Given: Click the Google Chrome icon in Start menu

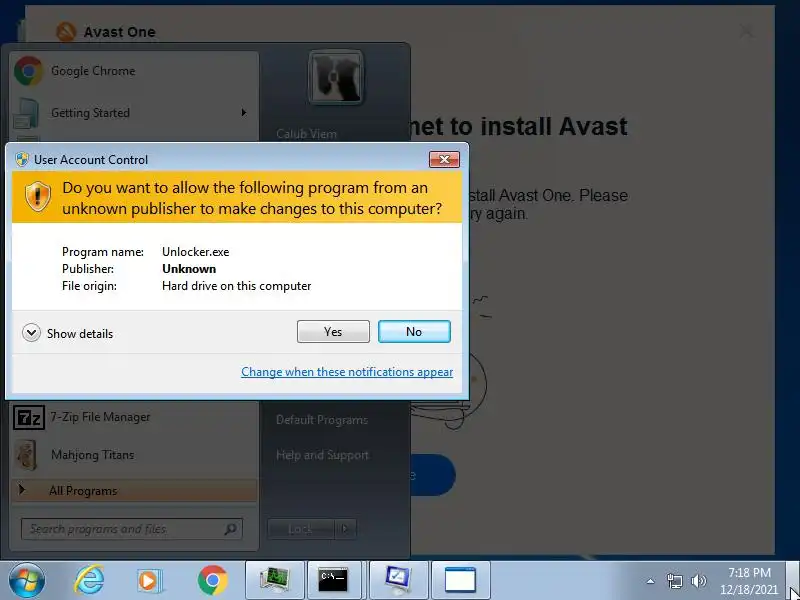Looking at the screenshot, I should click(x=29, y=71).
